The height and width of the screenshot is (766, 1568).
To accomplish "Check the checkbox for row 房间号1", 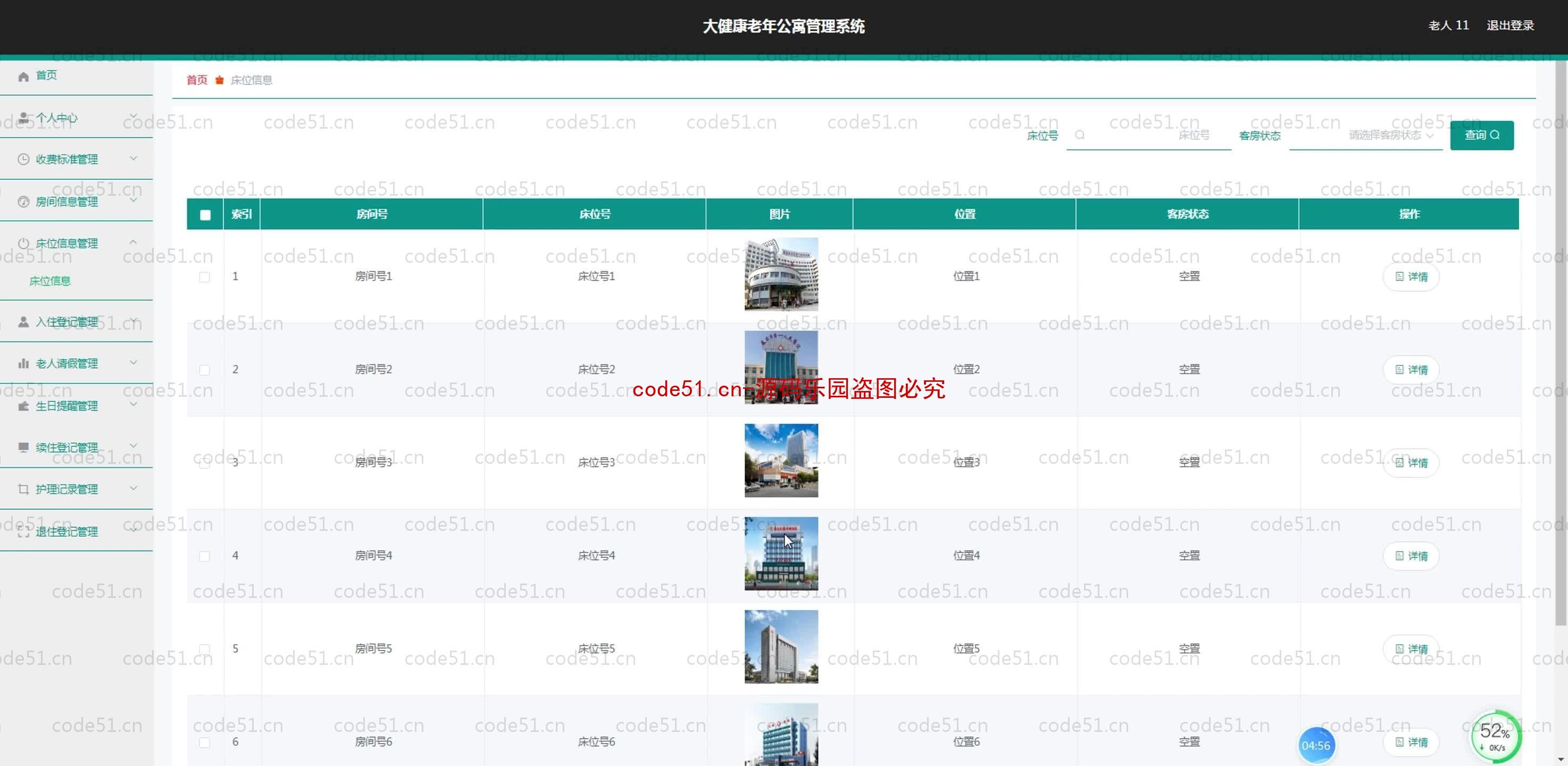I will click(205, 277).
